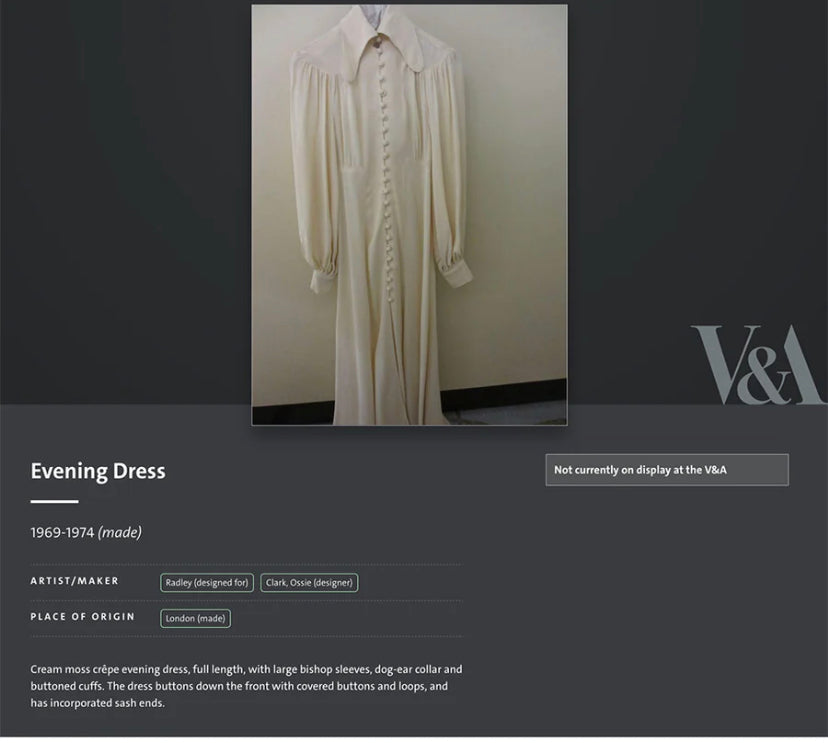The height and width of the screenshot is (743, 828).
Task: Click the 'Evening Dress' heading
Action: 98,471
